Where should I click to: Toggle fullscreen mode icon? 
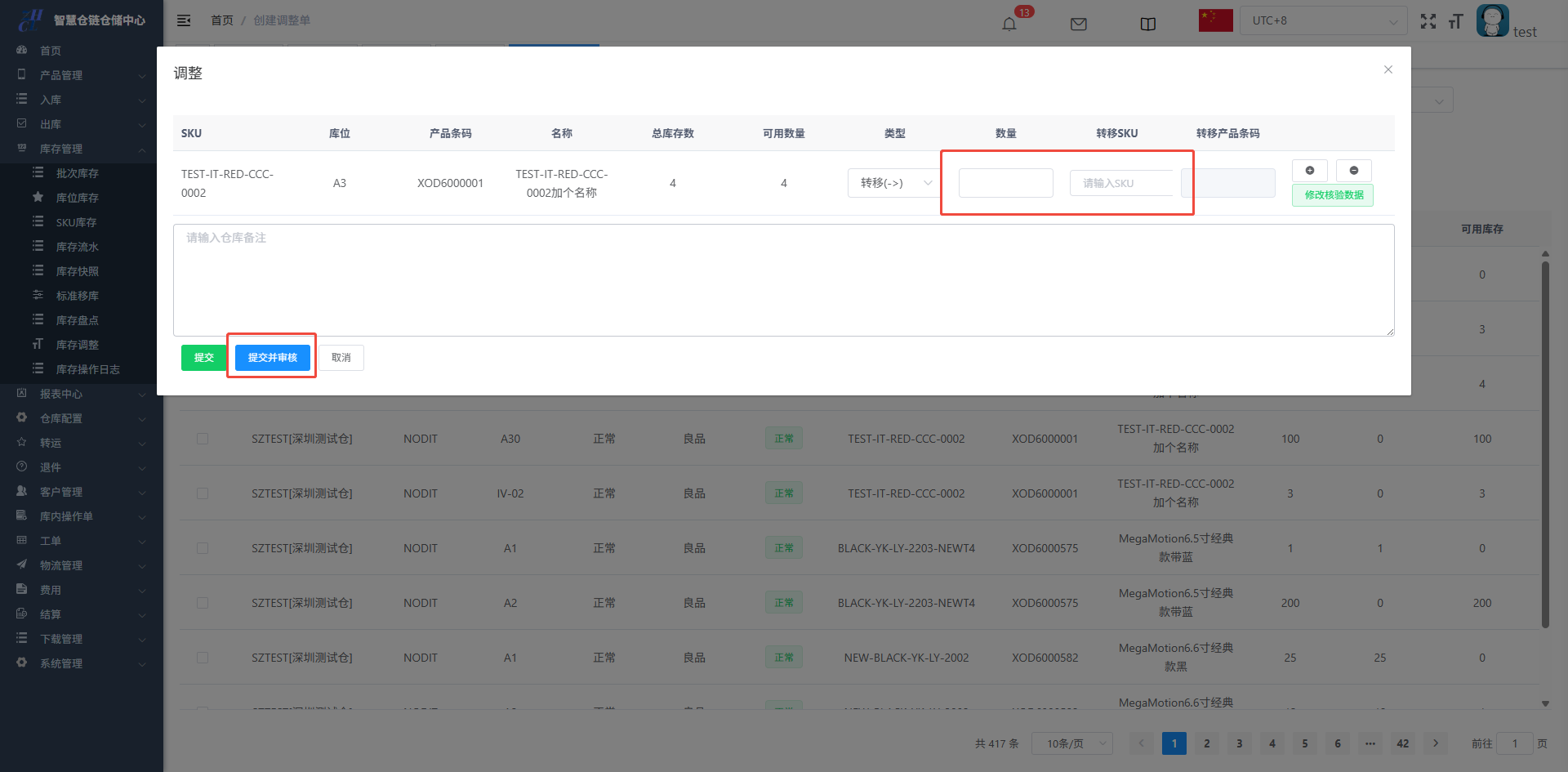[1428, 21]
